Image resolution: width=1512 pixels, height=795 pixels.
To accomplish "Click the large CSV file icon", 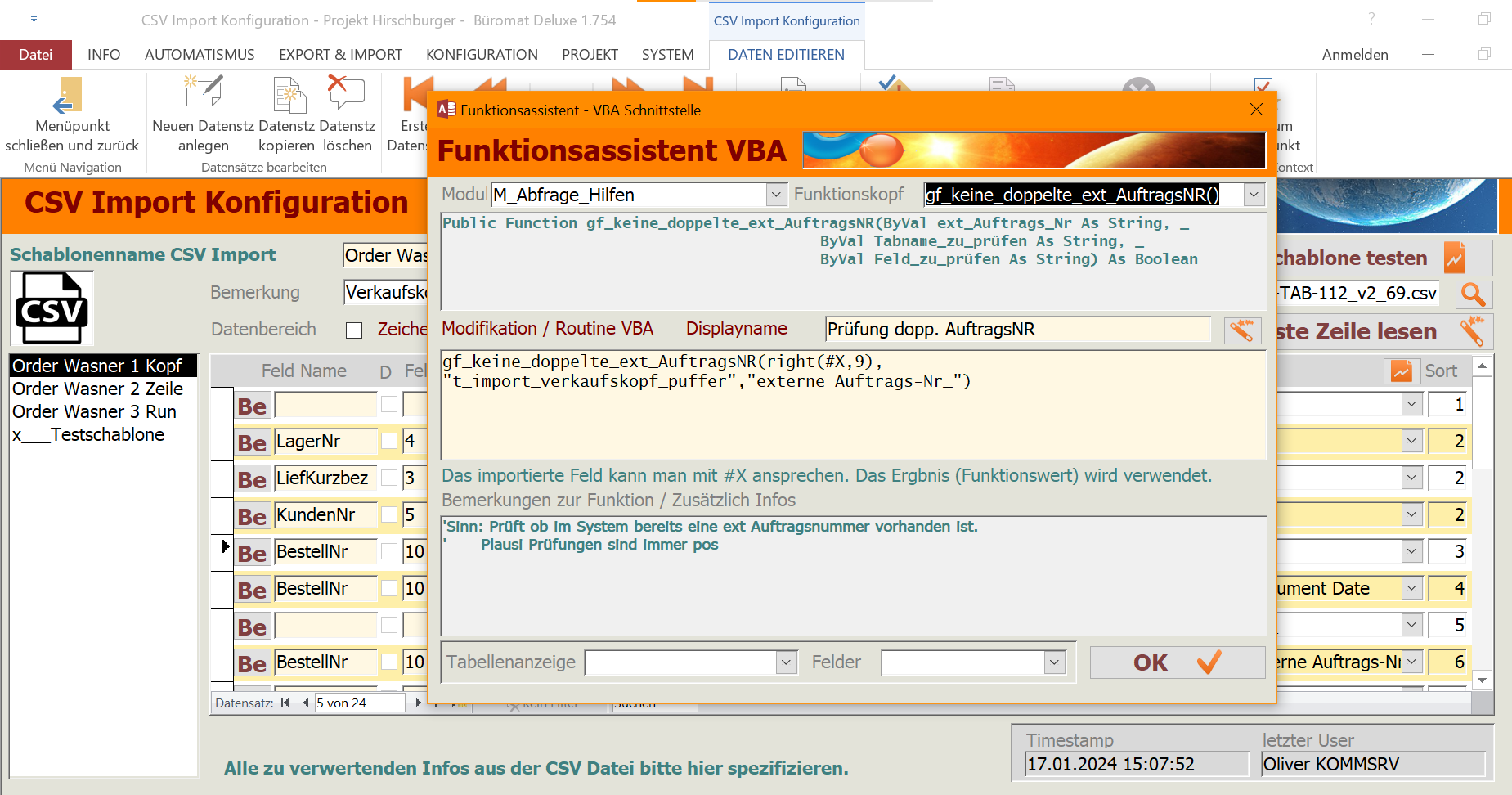I will pyautogui.click(x=52, y=309).
